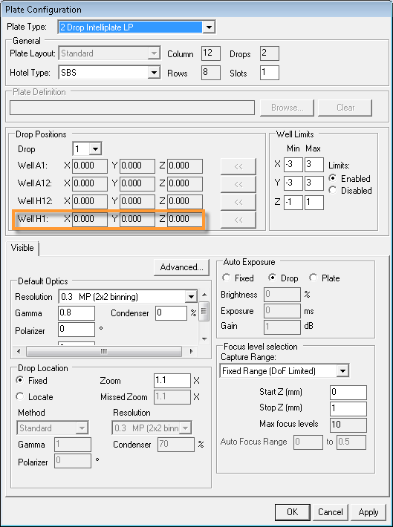Viewport: 393px width, 527px height.
Task: Choose Drop auto exposure option
Action: [272, 278]
